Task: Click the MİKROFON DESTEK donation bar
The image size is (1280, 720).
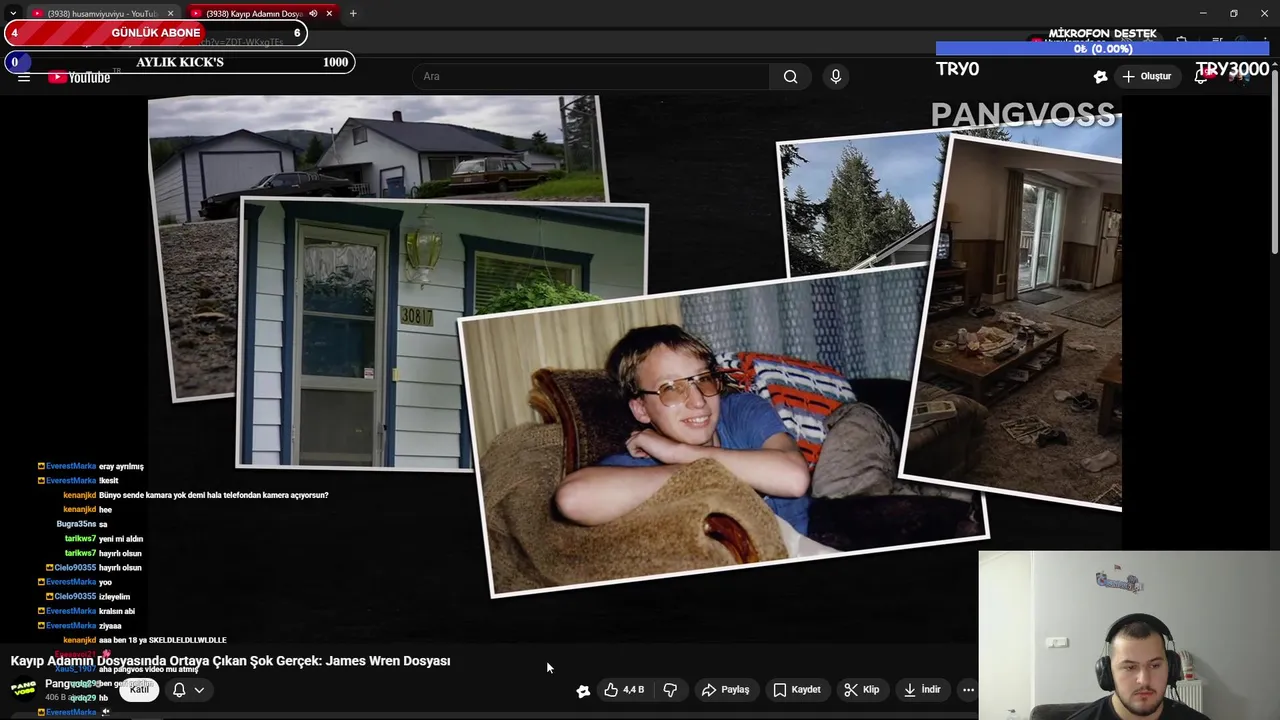Action: click(x=1102, y=48)
